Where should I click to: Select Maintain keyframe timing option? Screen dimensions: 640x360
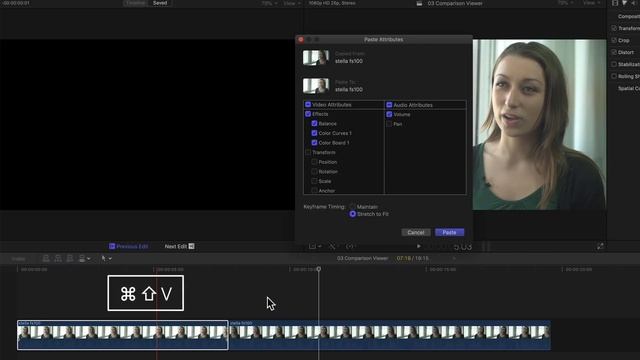coord(353,207)
